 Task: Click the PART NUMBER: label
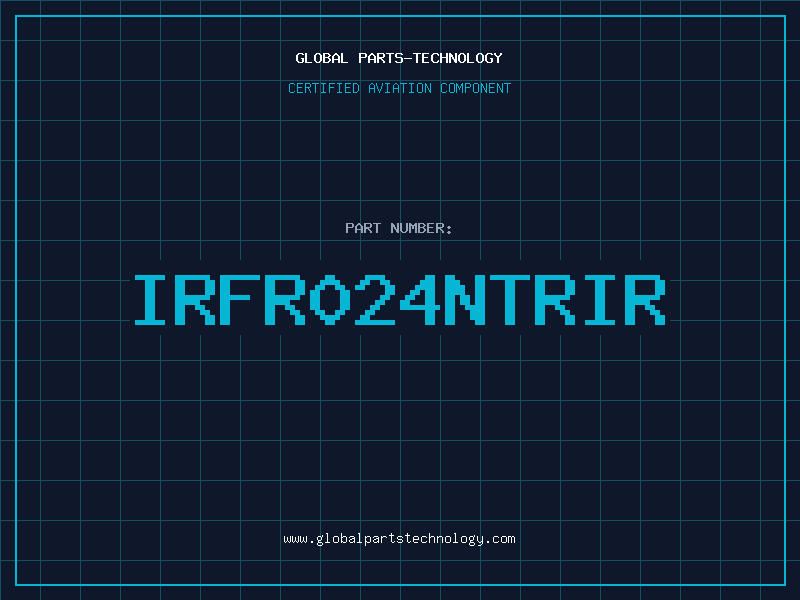pyautogui.click(x=399, y=228)
